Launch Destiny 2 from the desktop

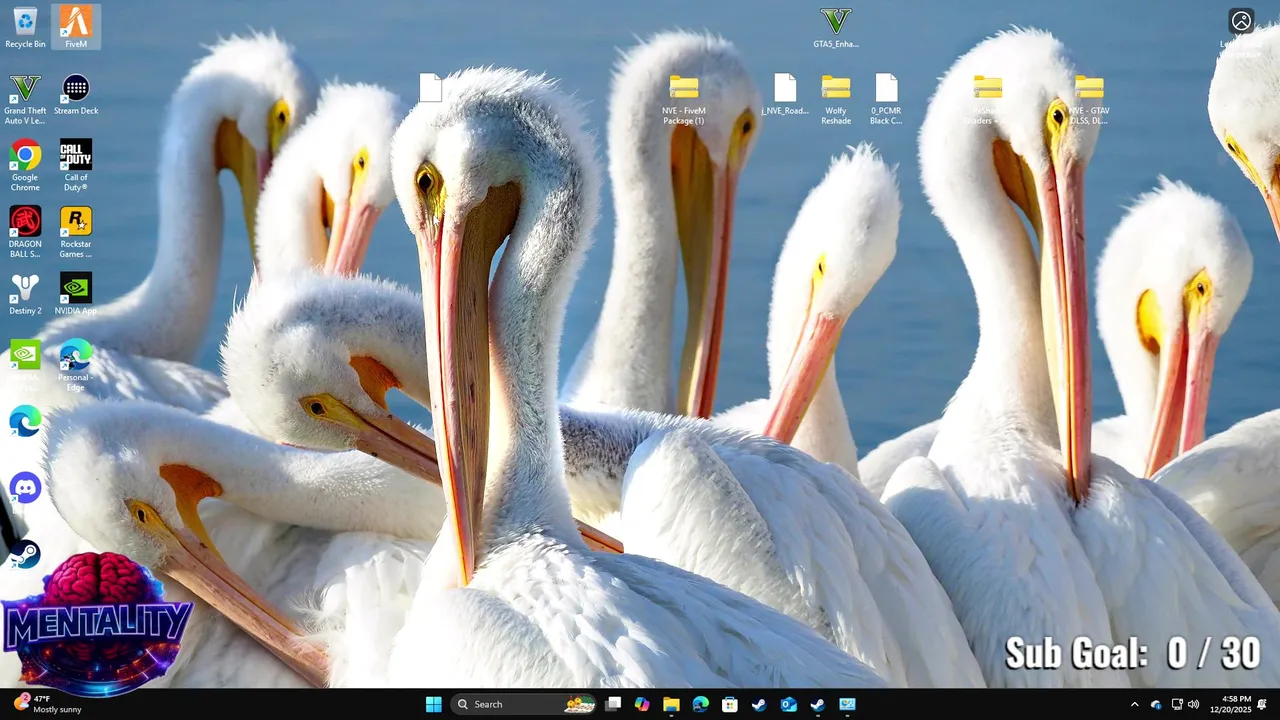pos(25,294)
